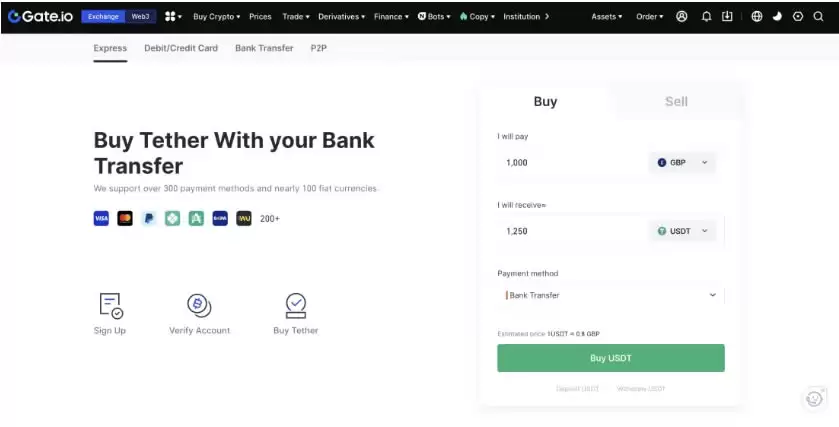The width and height of the screenshot is (839, 427).
Task: Click the search magnifier icon
Action: (x=818, y=16)
